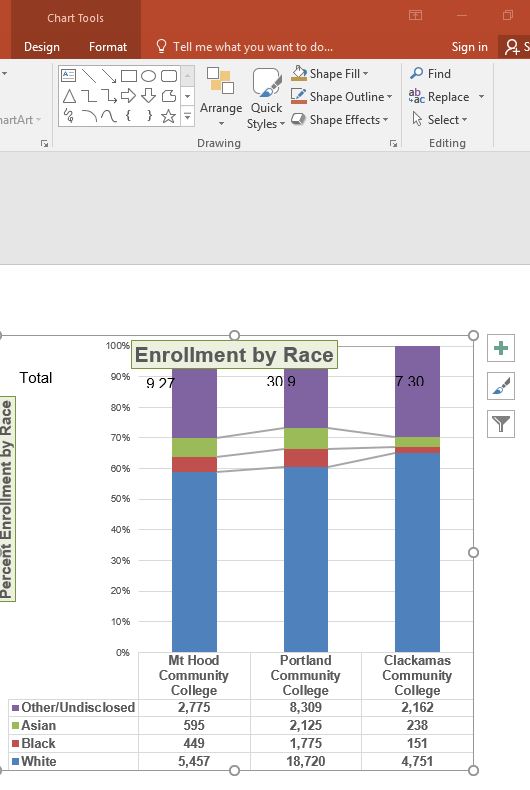
Task: Open the Replace dropdown arrow
Action: [x=482, y=97]
